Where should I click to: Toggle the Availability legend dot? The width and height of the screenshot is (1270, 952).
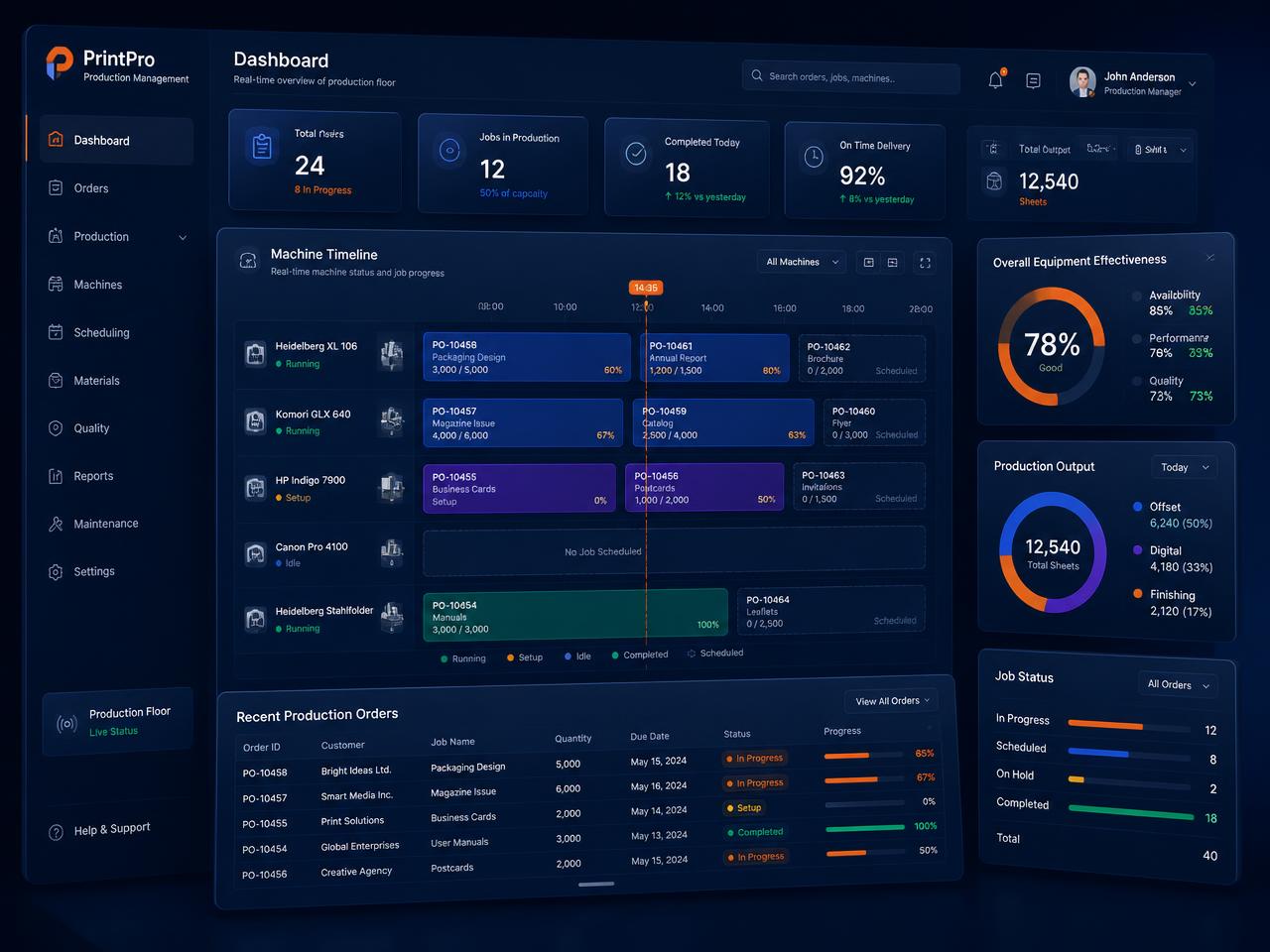coord(1137,296)
